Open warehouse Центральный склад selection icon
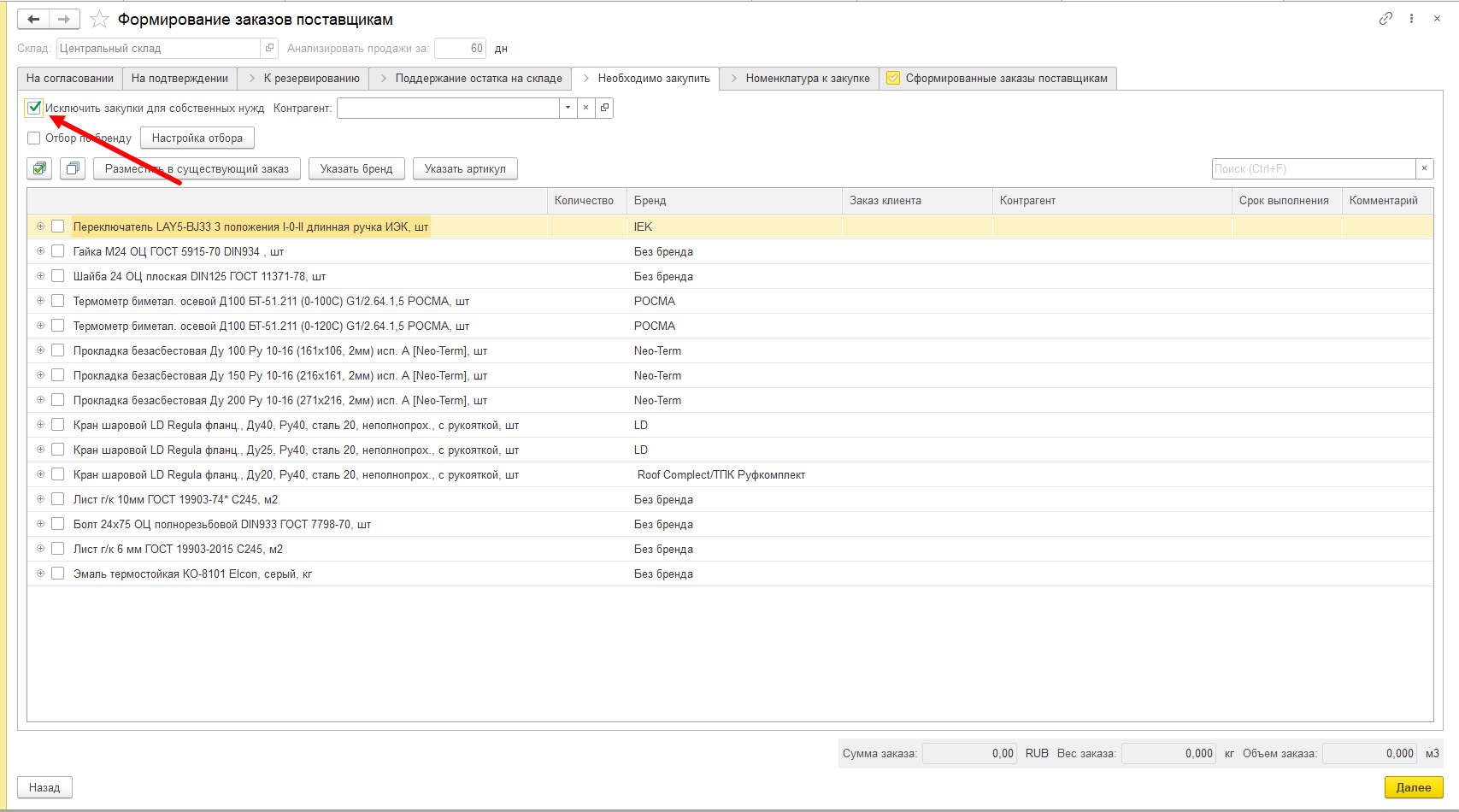The height and width of the screenshot is (812, 1459). pyautogui.click(x=269, y=49)
